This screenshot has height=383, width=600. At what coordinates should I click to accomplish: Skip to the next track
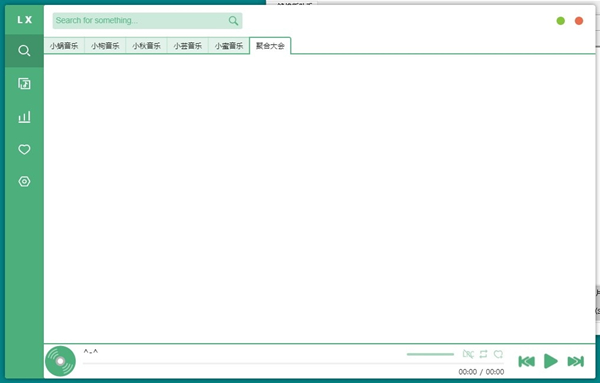tap(576, 361)
